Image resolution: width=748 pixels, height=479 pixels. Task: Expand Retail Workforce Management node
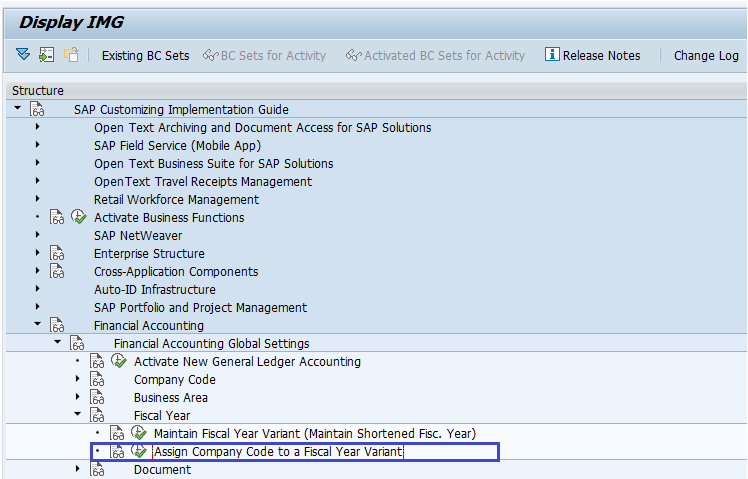(37, 198)
